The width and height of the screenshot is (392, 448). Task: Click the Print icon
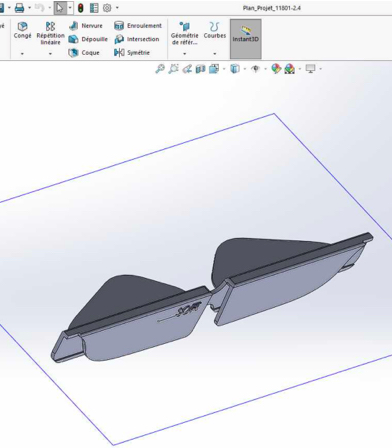20,8
